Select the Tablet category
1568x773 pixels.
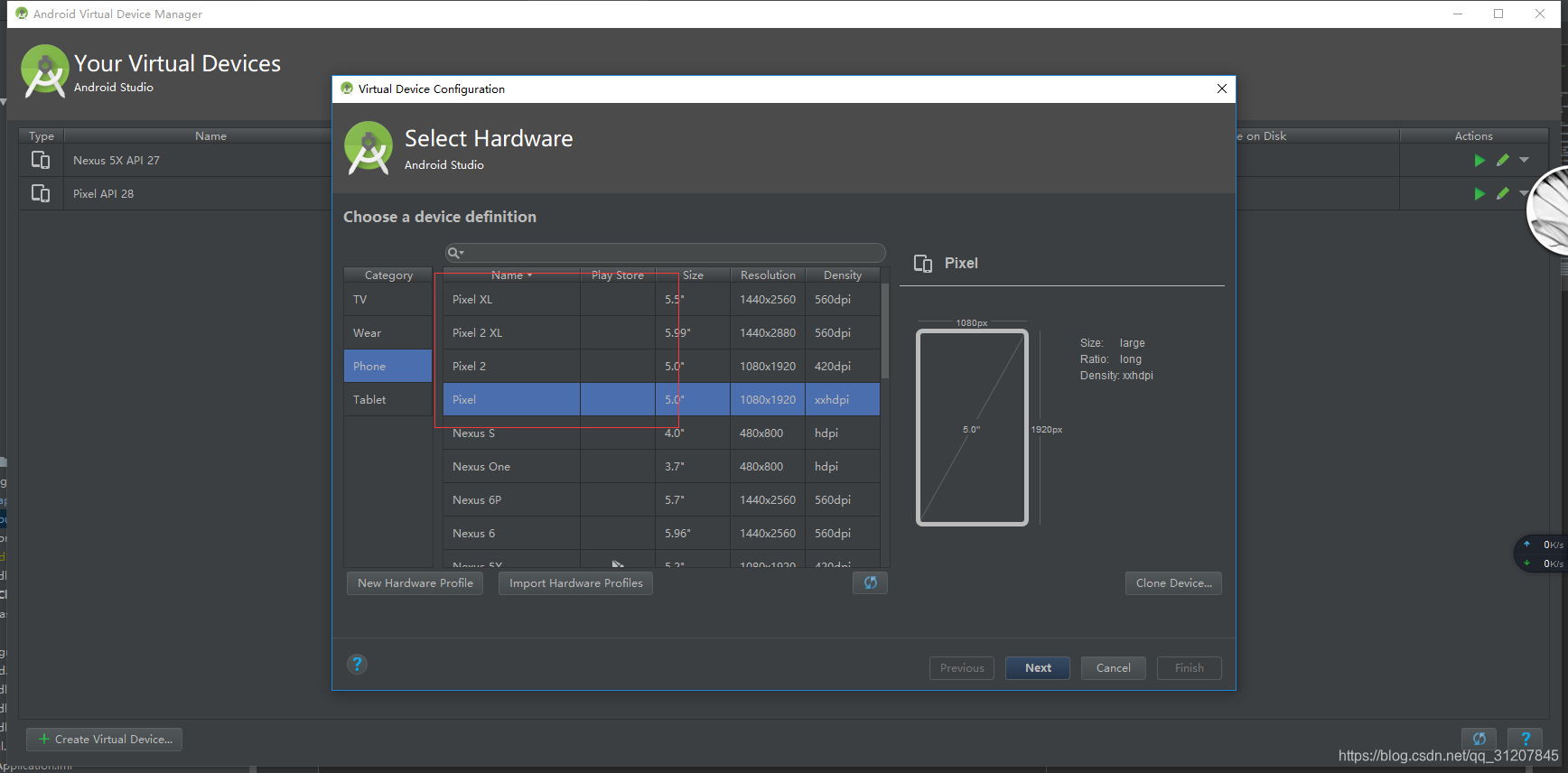point(387,399)
